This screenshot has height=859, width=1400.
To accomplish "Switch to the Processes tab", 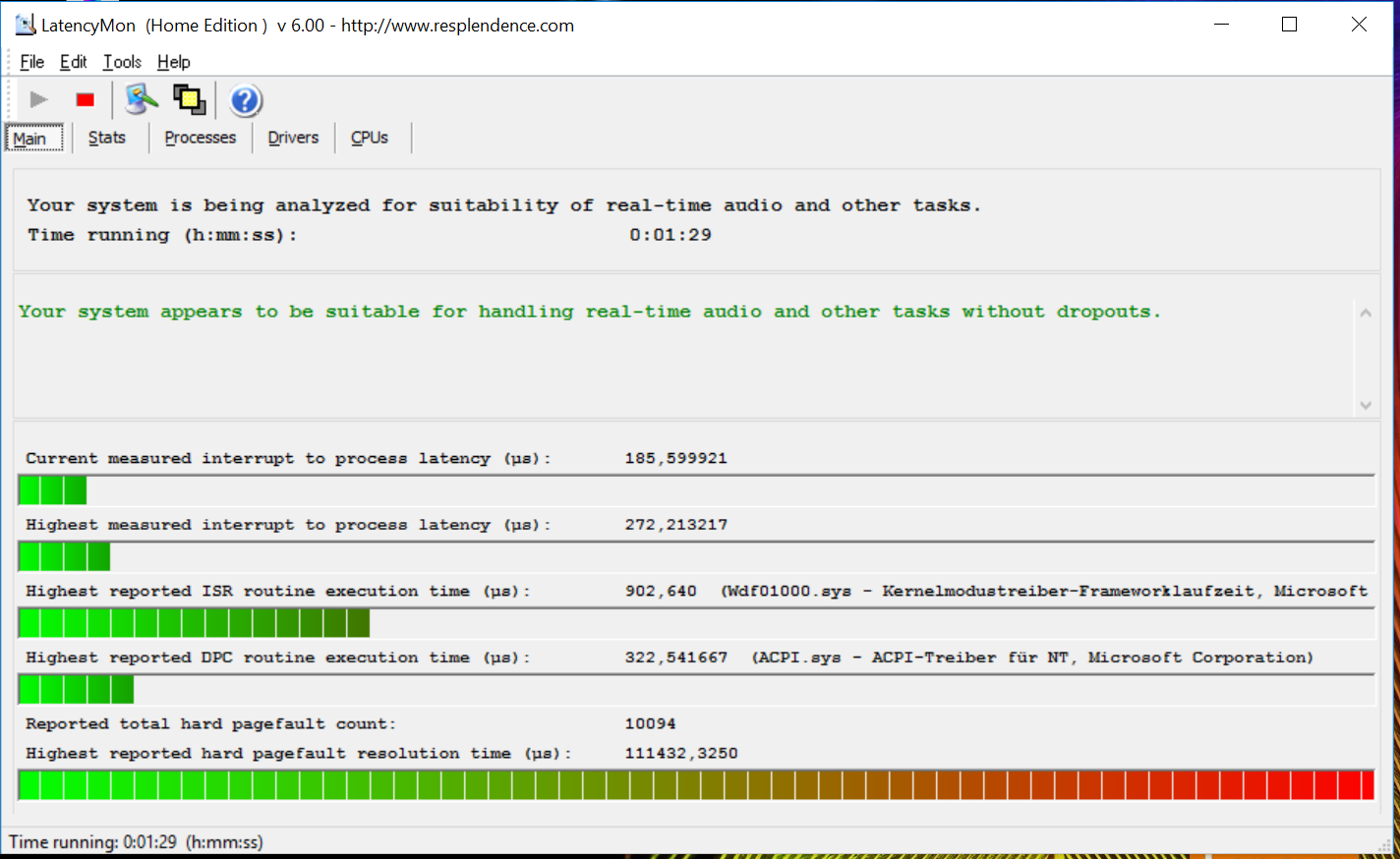I will (x=200, y=138).
